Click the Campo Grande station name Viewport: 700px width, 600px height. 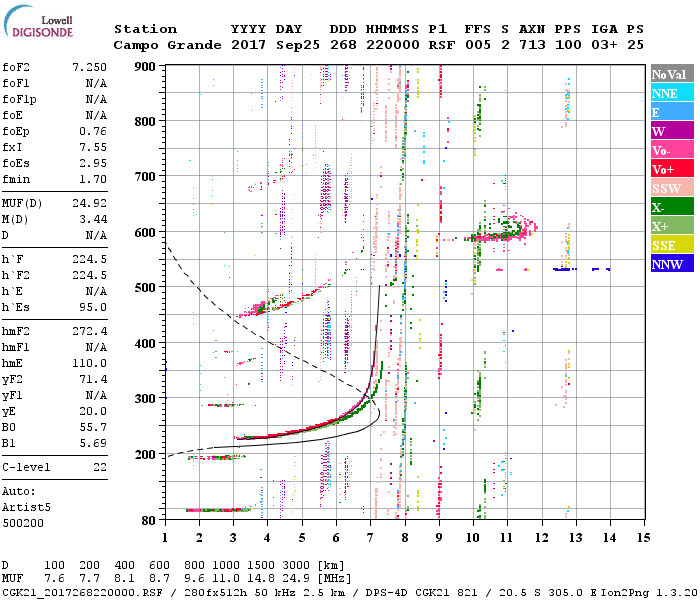point(160,45)
